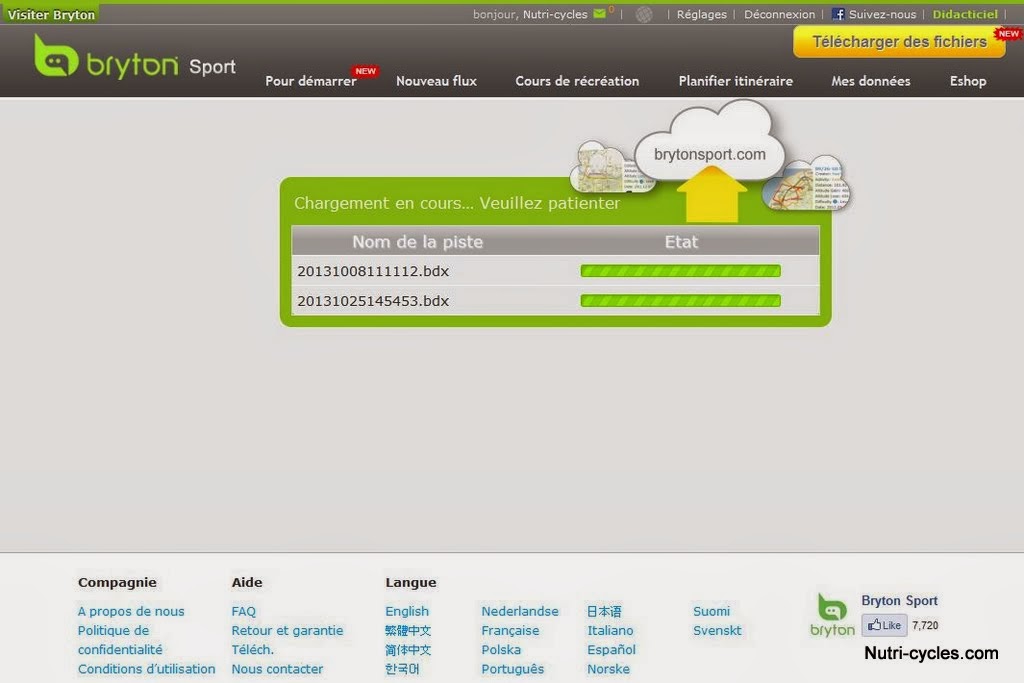This screenshot has width=1024, height=683.
Task: Click the Bryton Sport logo
Action: click(135, 57)
